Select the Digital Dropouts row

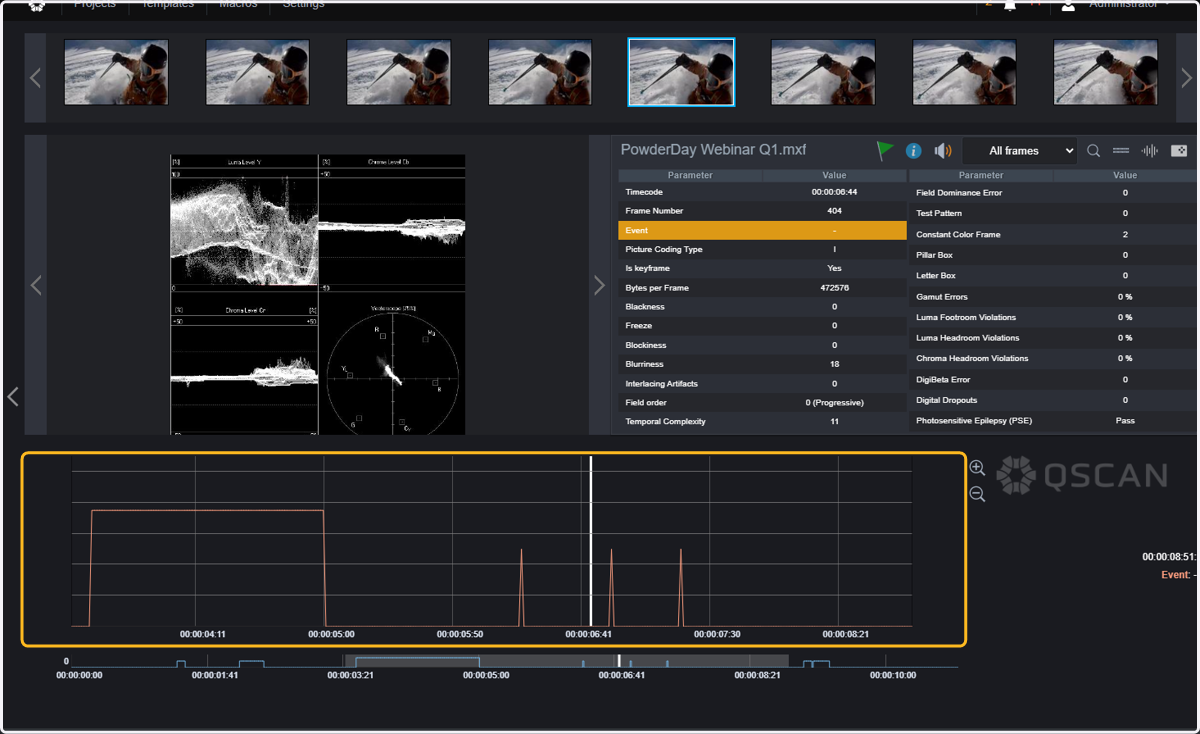pyautogui.click(x=1054, y=400)
